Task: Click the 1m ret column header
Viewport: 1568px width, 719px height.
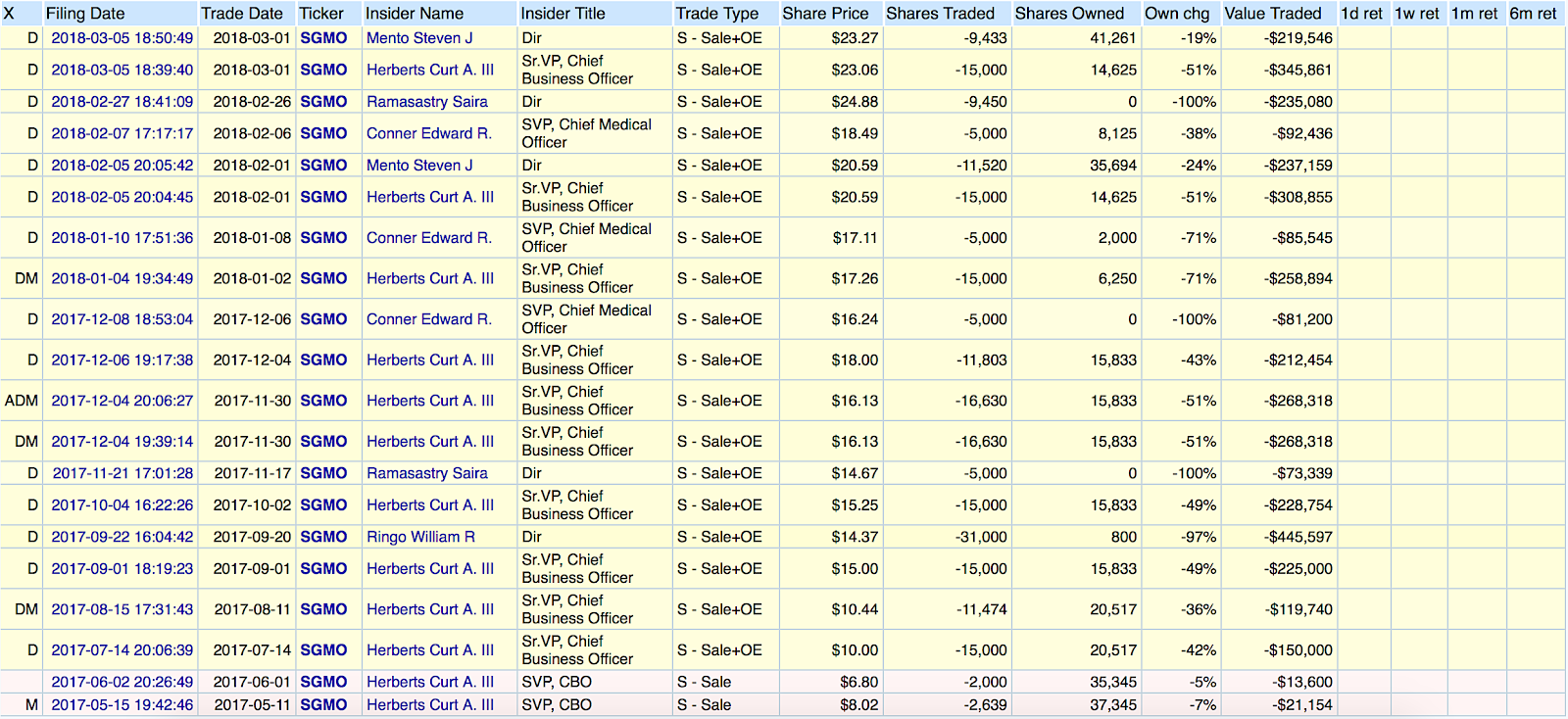Action: click(x=1475, y=14)
